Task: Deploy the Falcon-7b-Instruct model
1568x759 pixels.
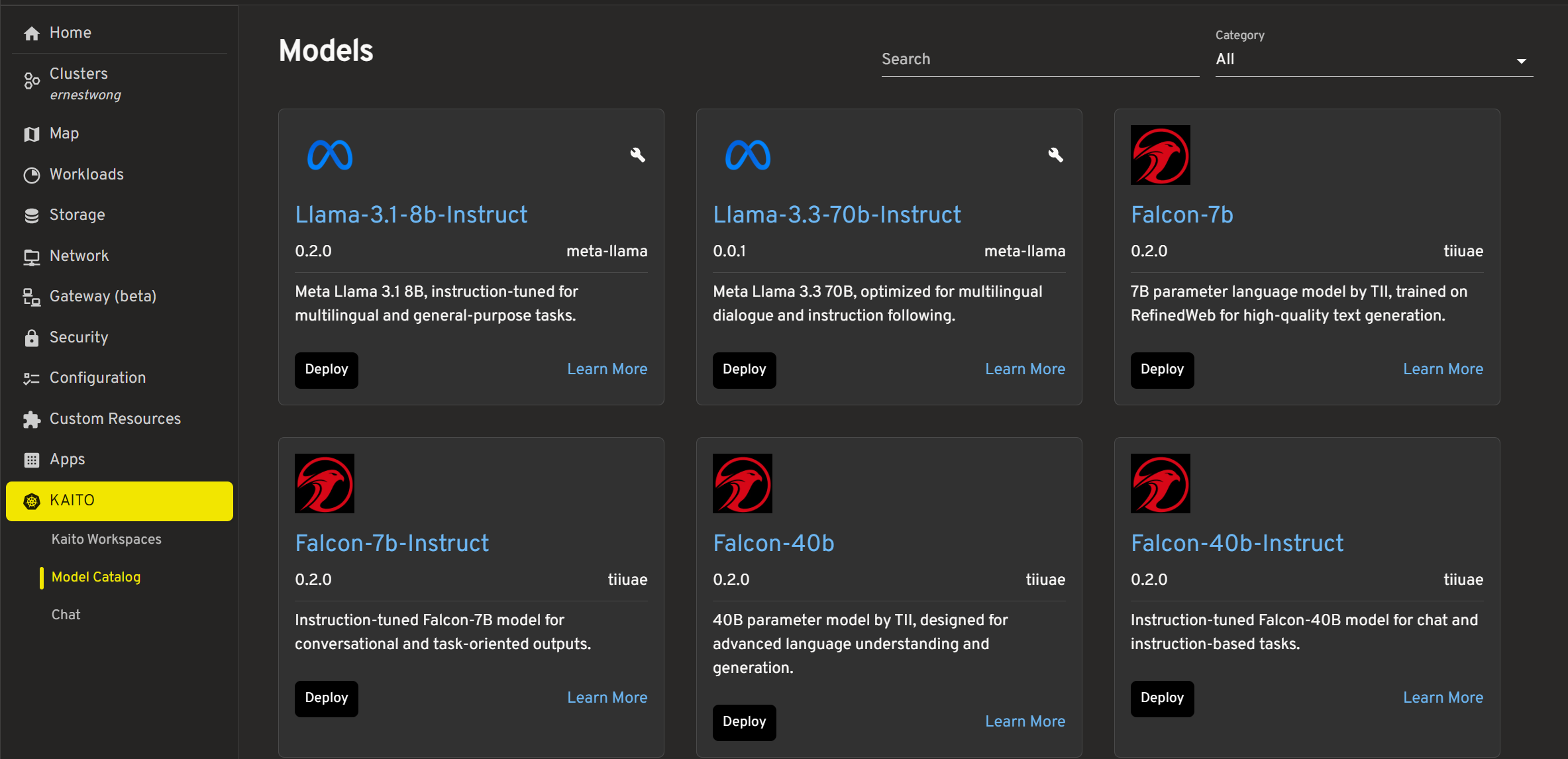Action: (327, 698)
